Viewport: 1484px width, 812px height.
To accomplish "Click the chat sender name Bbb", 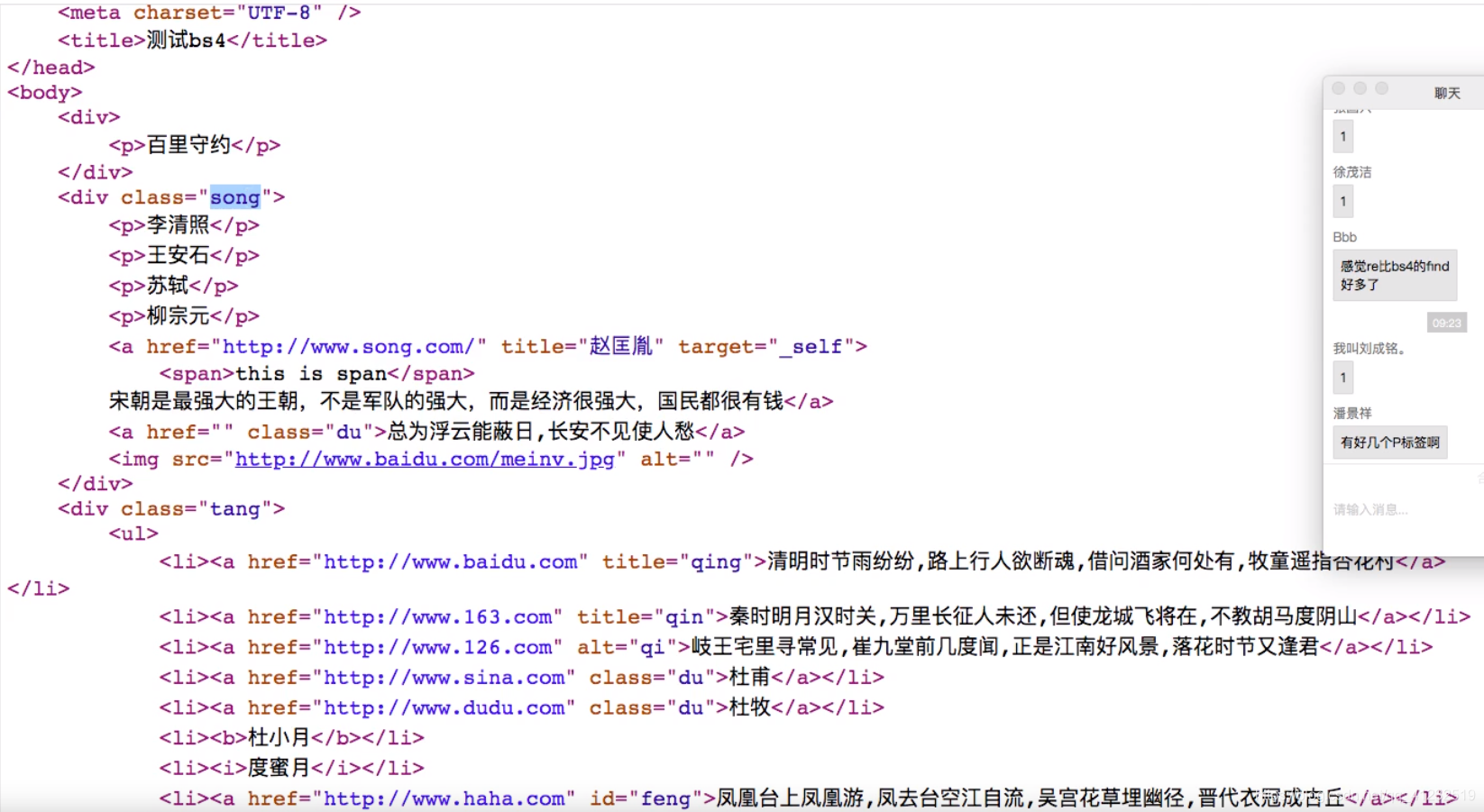I will pos(1345,237).
